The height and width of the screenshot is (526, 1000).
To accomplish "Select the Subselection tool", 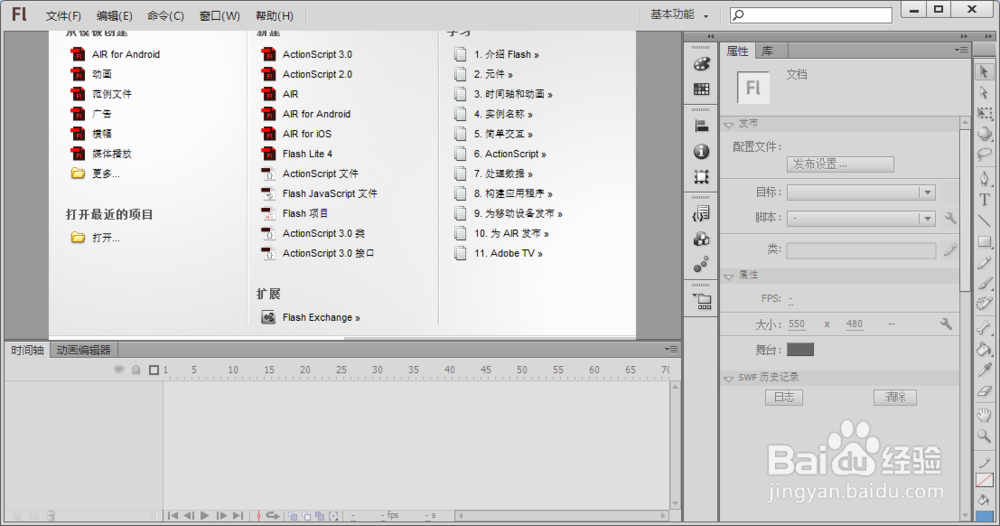I will pos(984,92).
